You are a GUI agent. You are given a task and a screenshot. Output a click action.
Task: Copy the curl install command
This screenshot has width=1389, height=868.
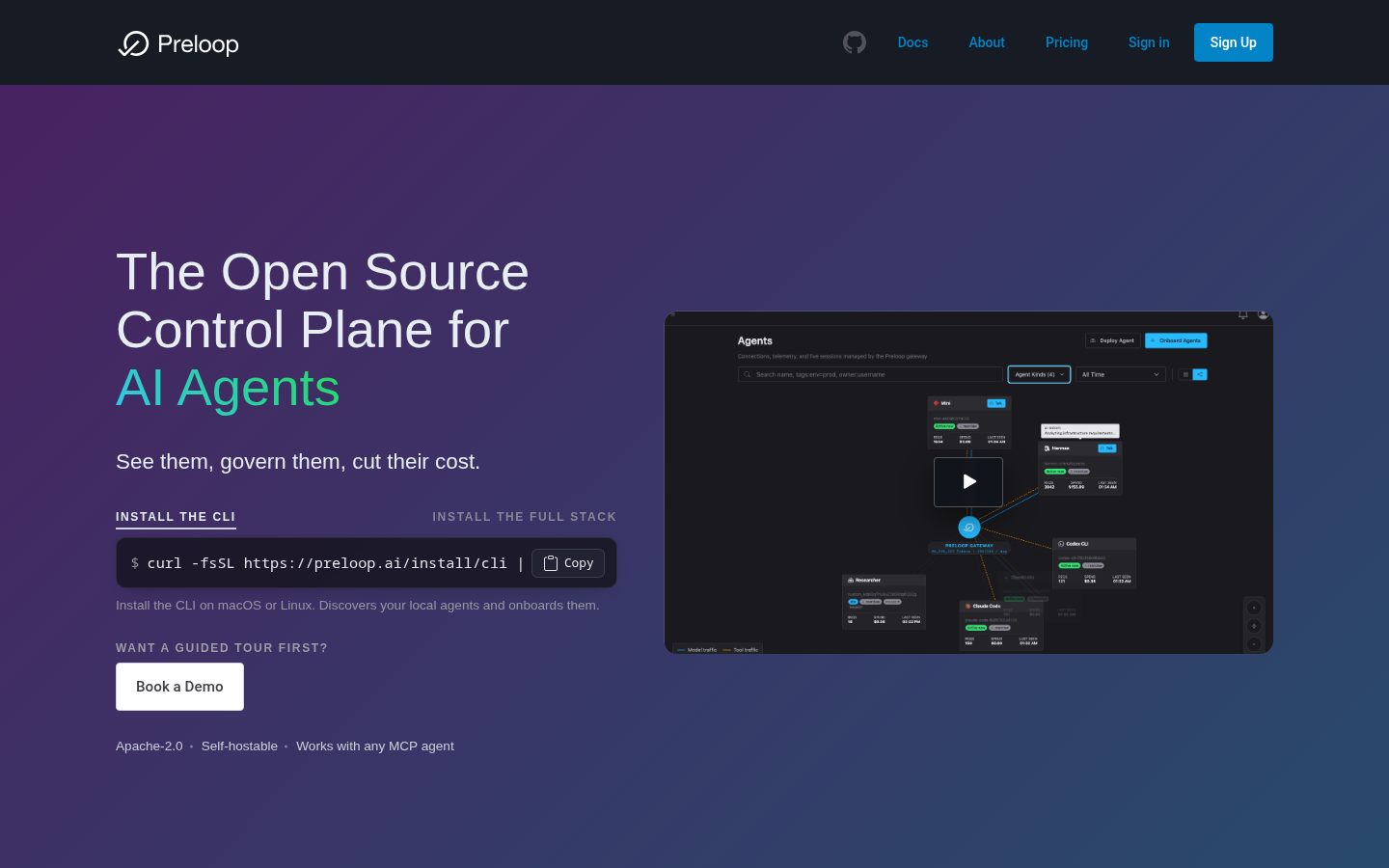568,563
